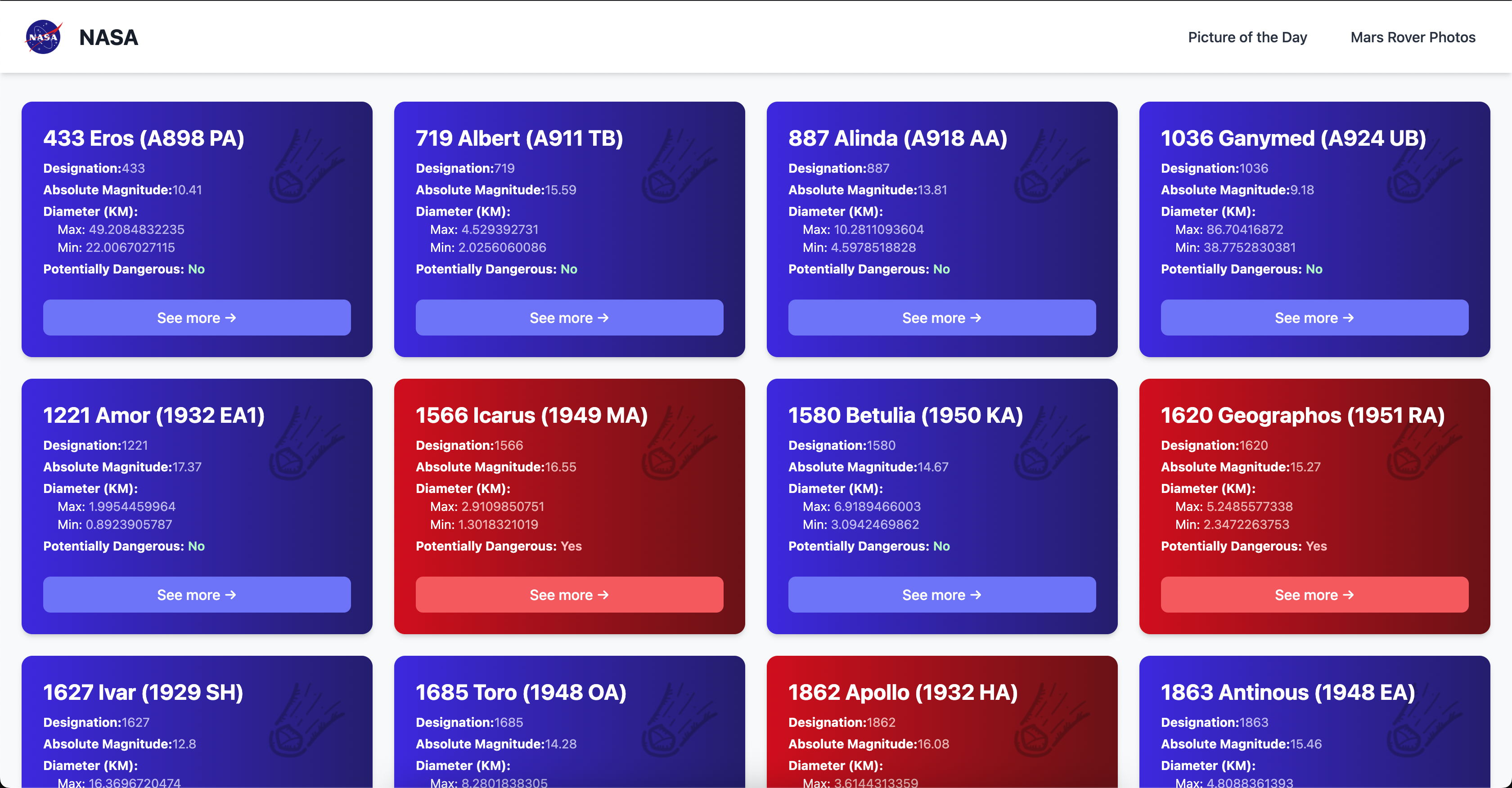Click Designation:1620 on Geographos card
This screenshot has width=1512, height=788.
click(1215, 445)
